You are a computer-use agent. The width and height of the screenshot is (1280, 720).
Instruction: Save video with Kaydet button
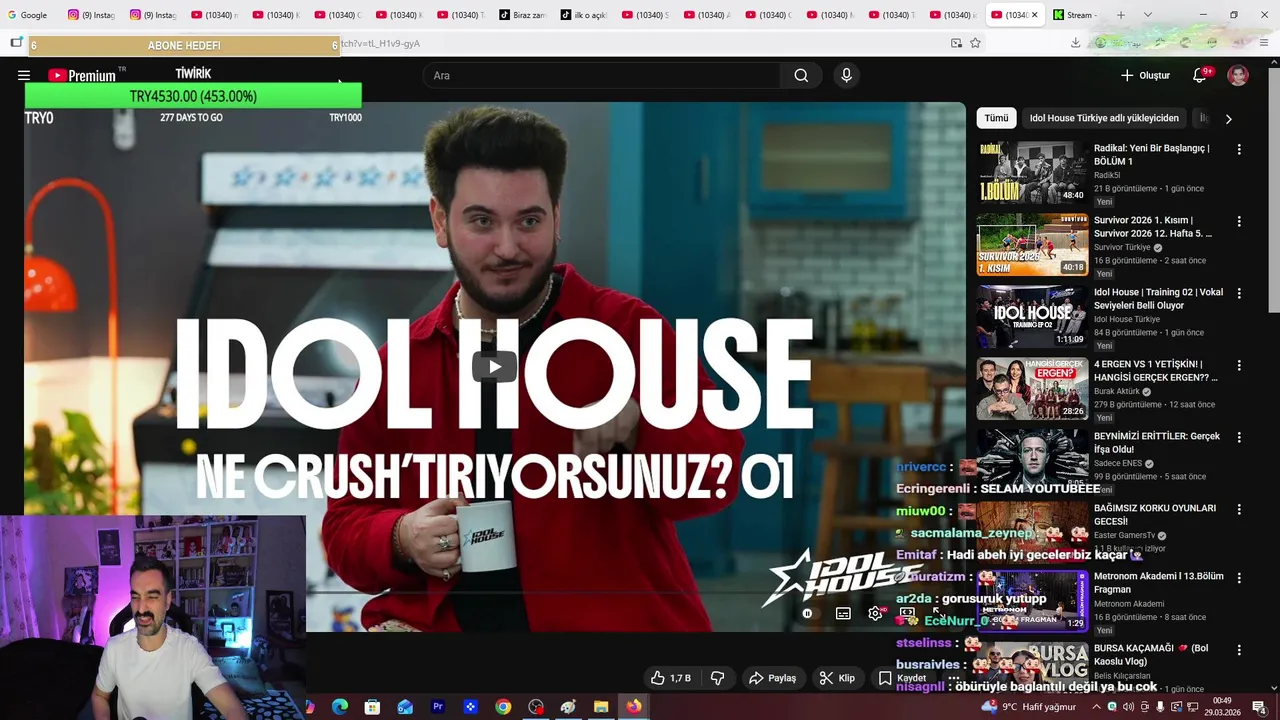[903, 678]
